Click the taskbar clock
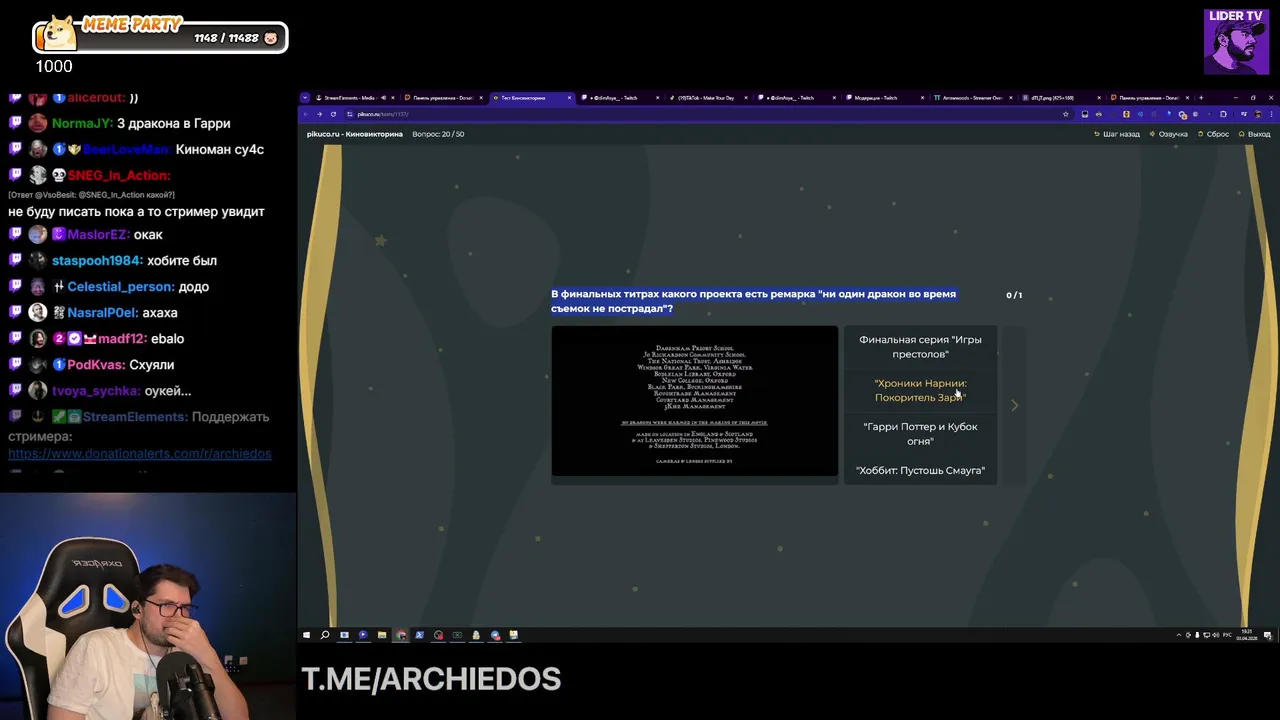This screenshot has width=1280, height=720. 1246,635
